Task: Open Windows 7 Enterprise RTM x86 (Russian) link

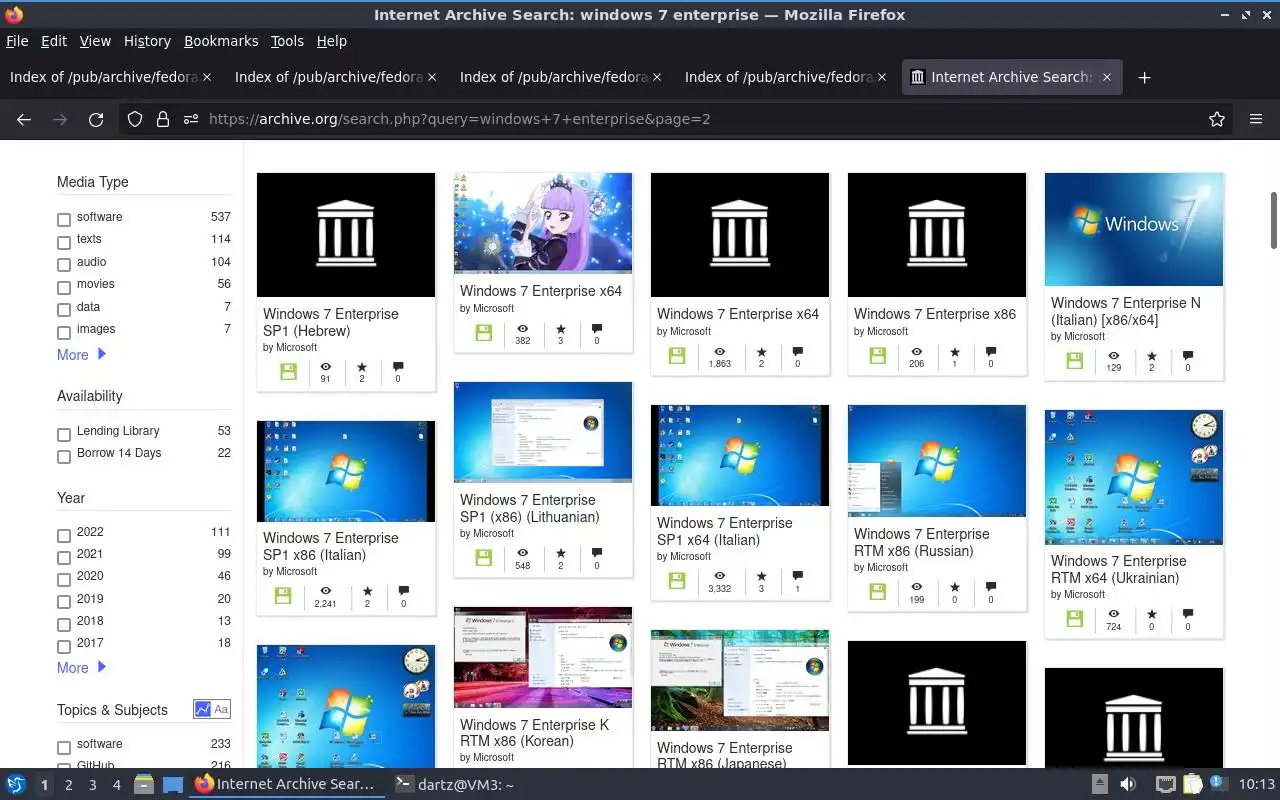Action: pyautogui.click(x=922, y=542)
